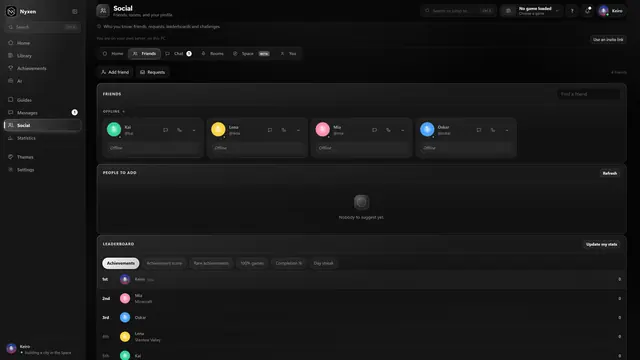This screenshot has width=640, height=360.
Task: Collapse the sidebar with the panel icon
Action: [x=75, y=11]
